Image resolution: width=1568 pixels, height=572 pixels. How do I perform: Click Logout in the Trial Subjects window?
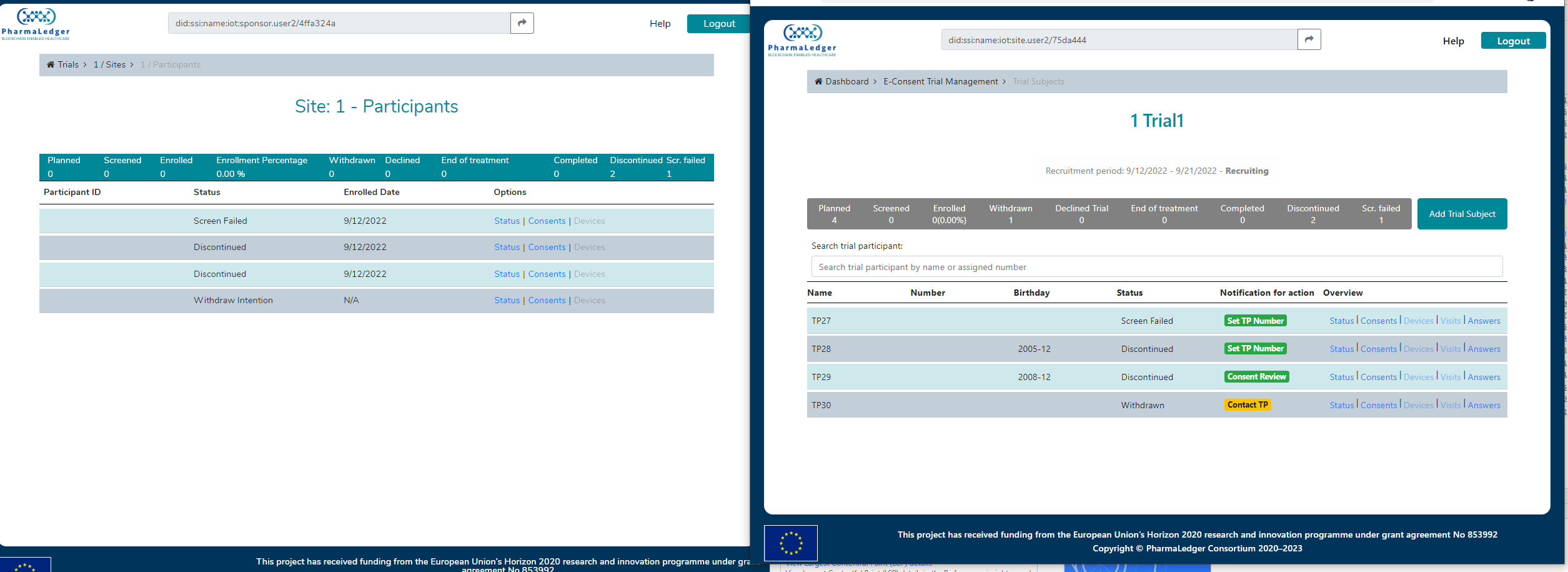coord(1513,40)
